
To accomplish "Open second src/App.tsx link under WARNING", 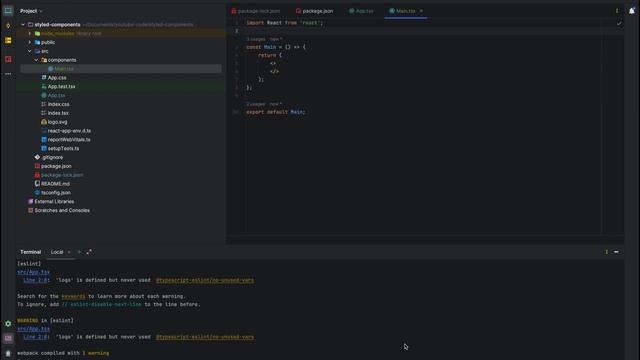I will 33,329.
